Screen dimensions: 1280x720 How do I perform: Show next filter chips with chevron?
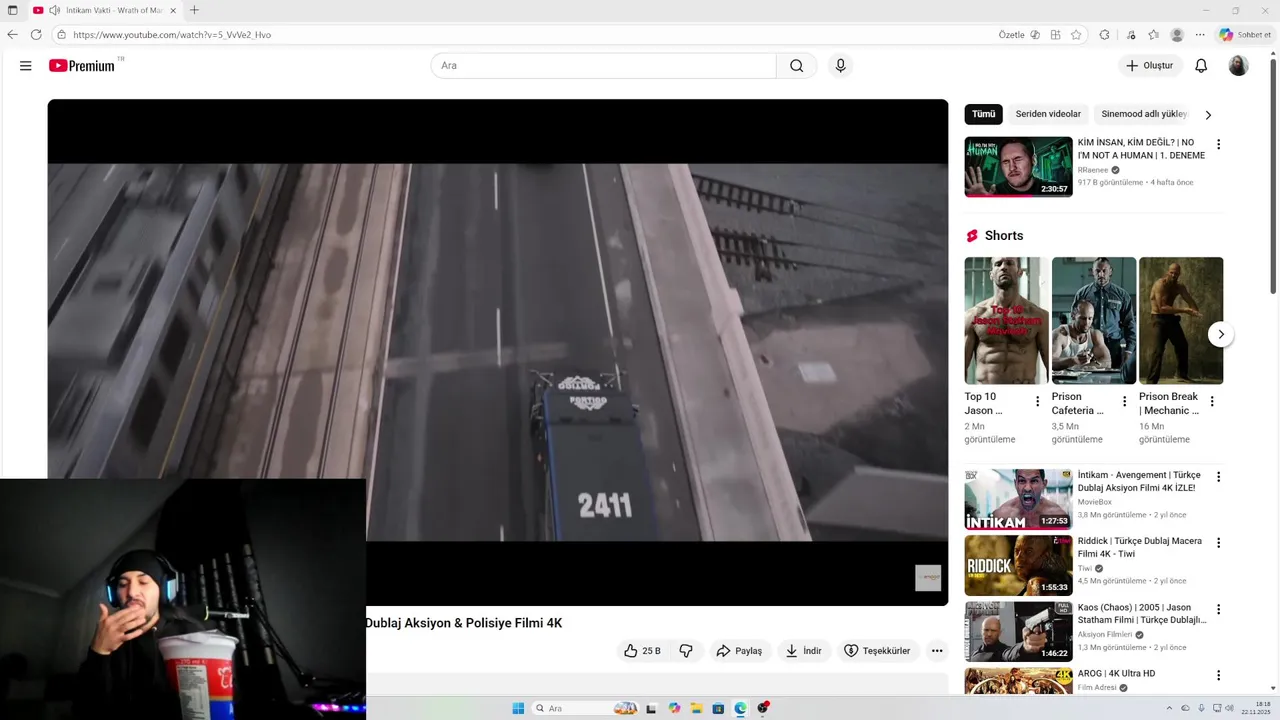tap(1208, 114)
